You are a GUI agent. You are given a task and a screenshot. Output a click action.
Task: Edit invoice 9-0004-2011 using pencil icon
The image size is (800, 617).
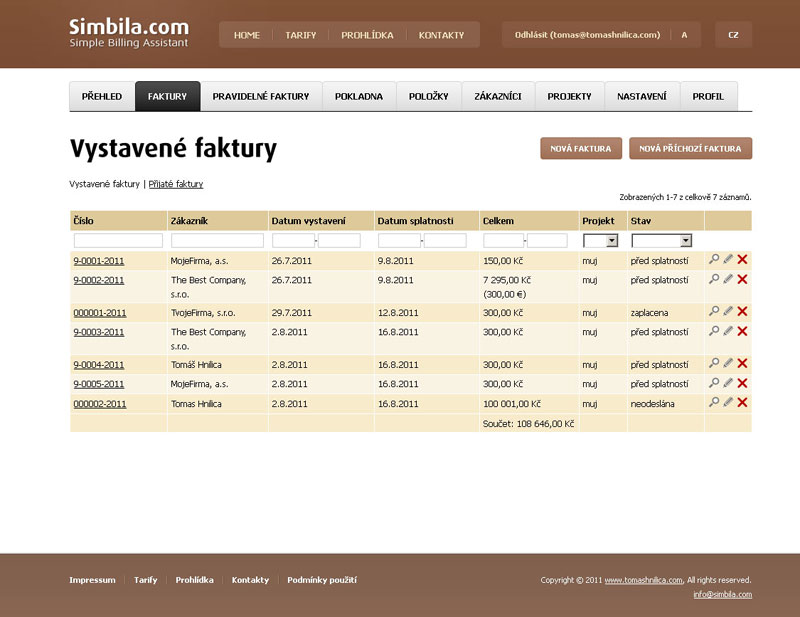[x=728, y=364]
